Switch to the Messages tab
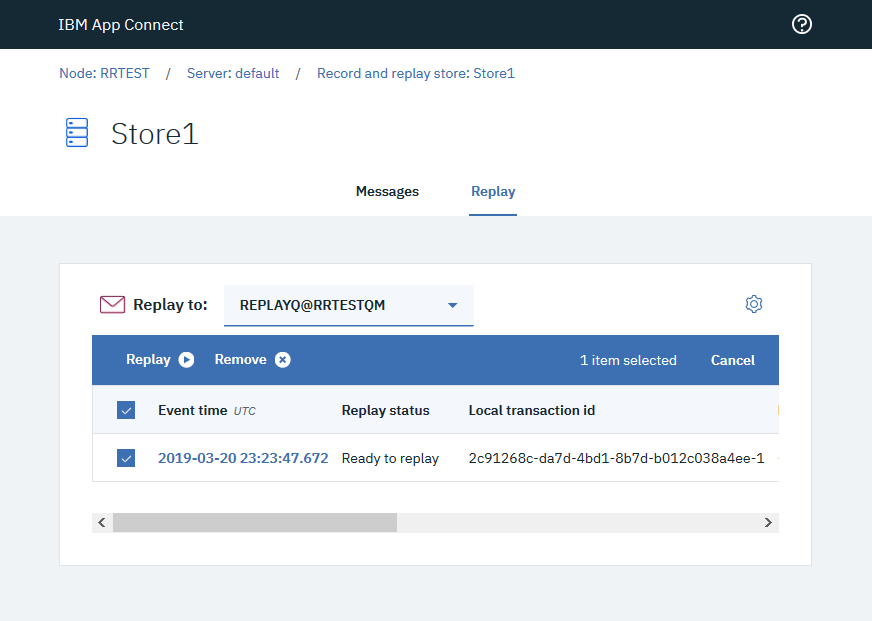The height and width of the screenshot is (621, 872). click(387, 191)
